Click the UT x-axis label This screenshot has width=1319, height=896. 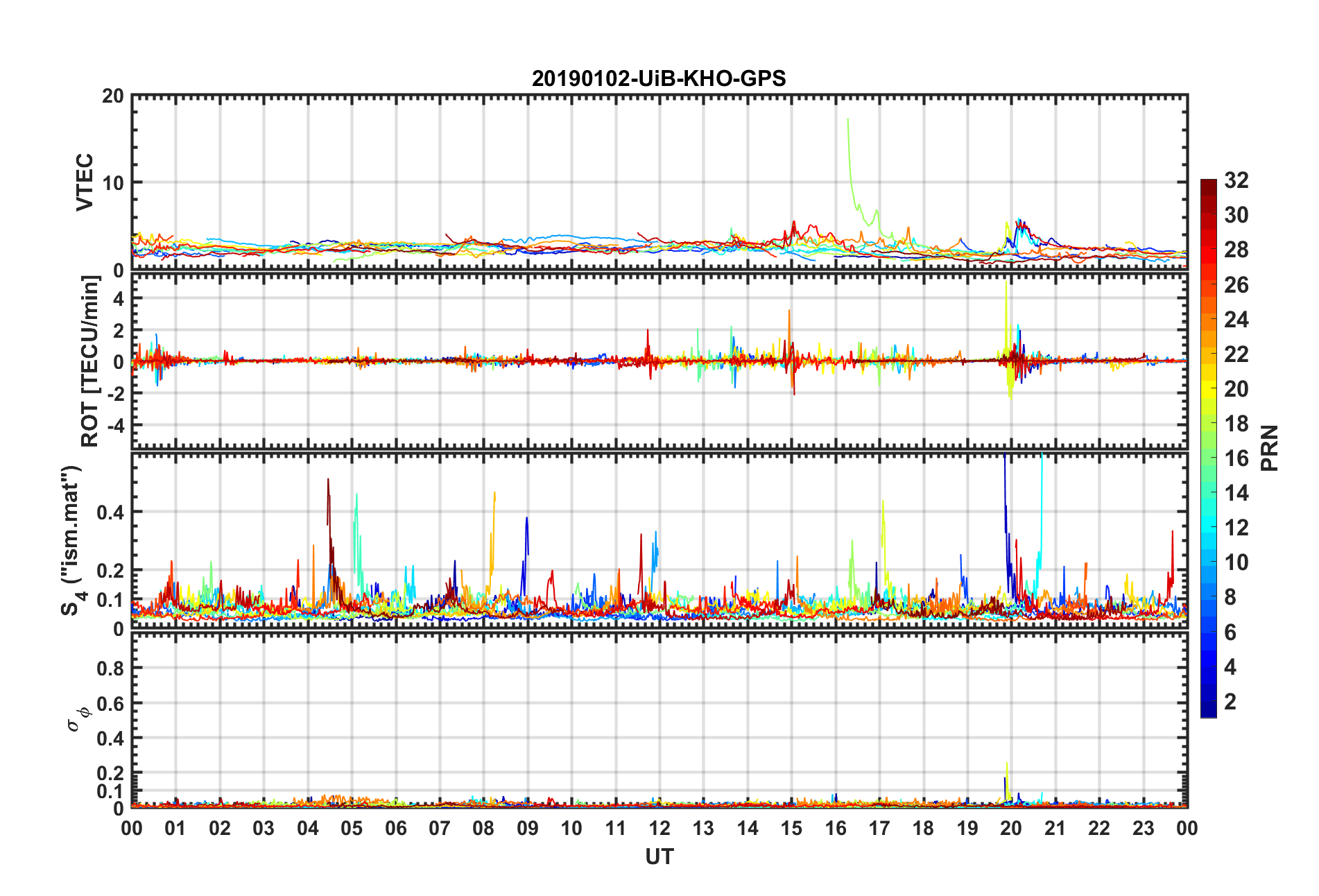click(x=659, y=857)
